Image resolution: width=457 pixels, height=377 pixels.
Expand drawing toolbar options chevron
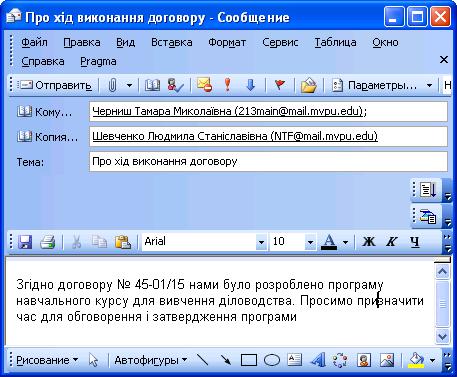447,361
